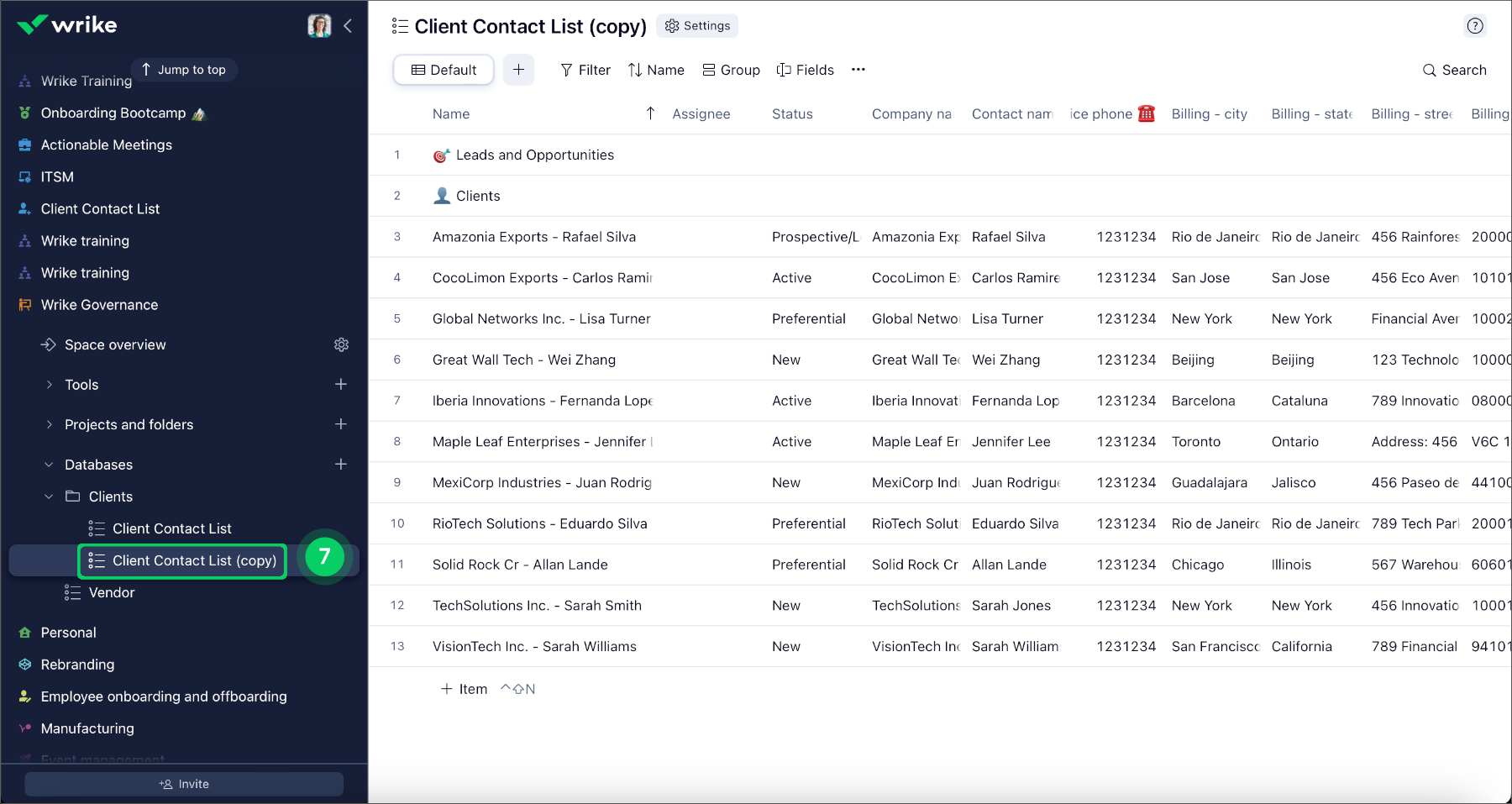This screenshot has height=804, width=1512.
Task: Expand the Tools section
Action: pos(49,384)
